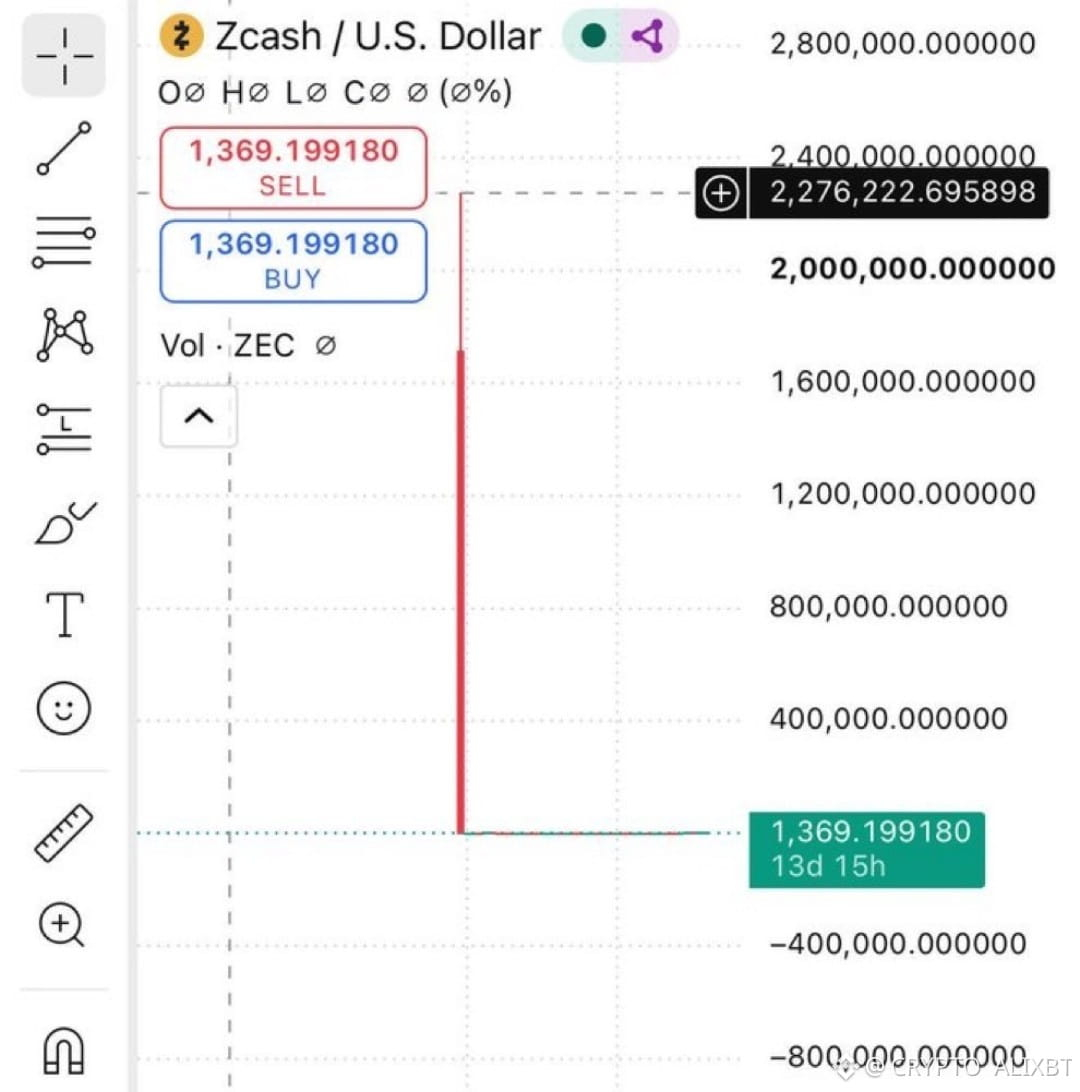Viewport: 1080px width, 1092px height.
Task: Select the trend line drawing tool
Action: coord(64,148)
